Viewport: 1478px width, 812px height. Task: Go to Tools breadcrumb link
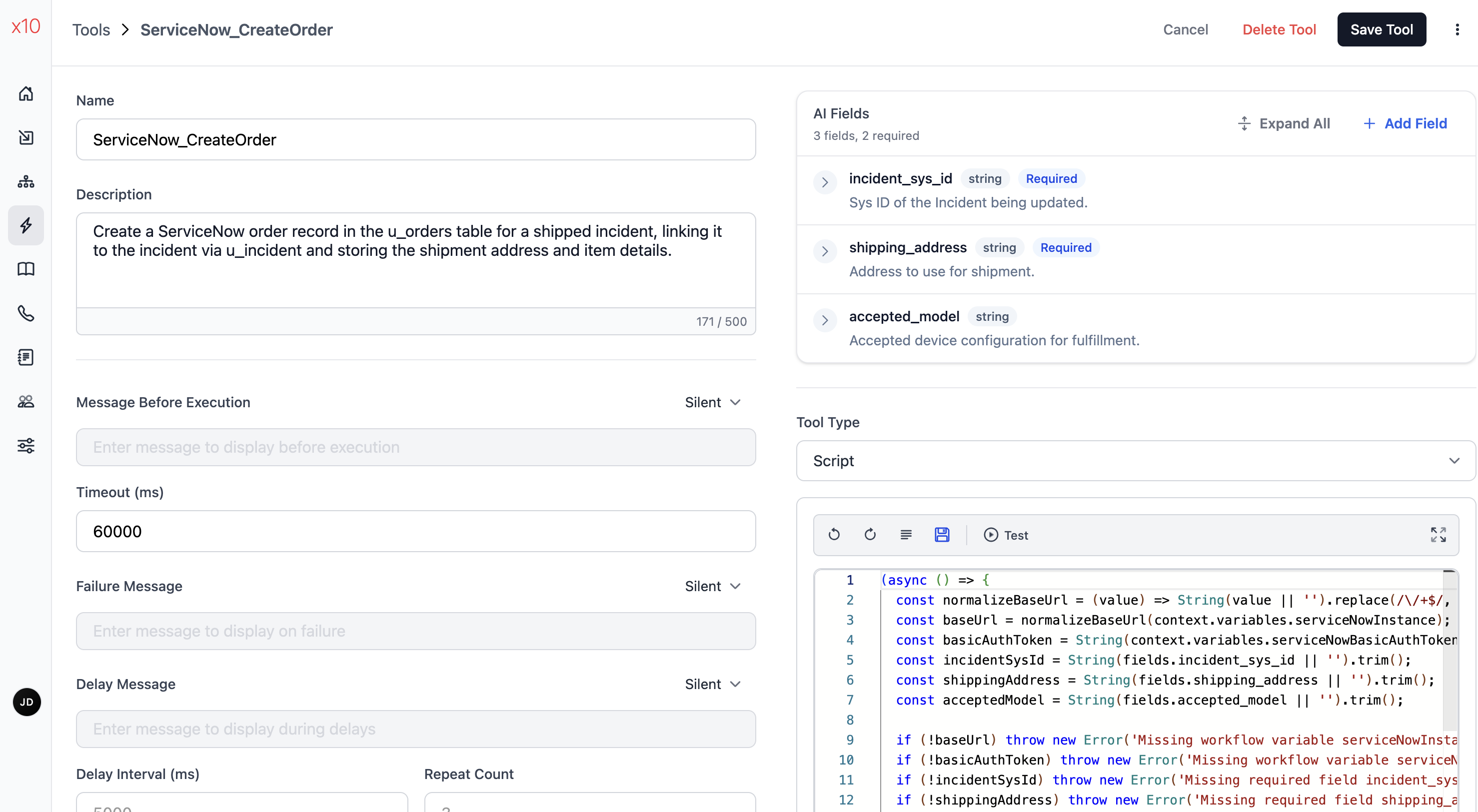tap(91, 30)
